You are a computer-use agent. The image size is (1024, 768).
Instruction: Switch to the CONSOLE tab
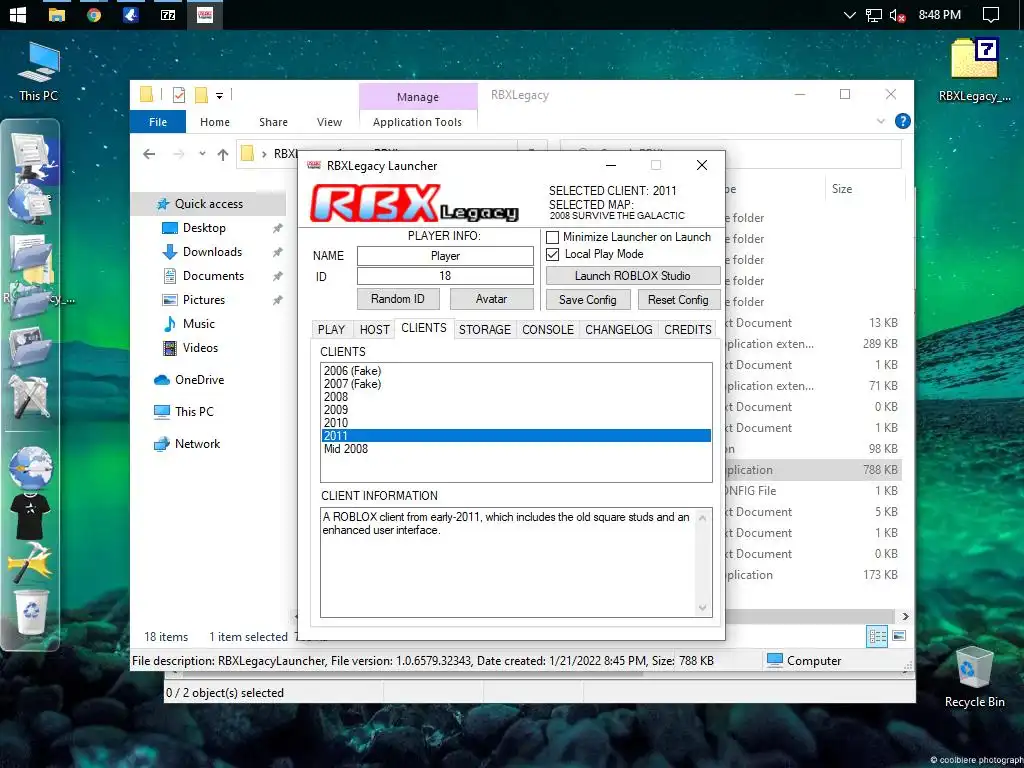[x=547, y=330]
